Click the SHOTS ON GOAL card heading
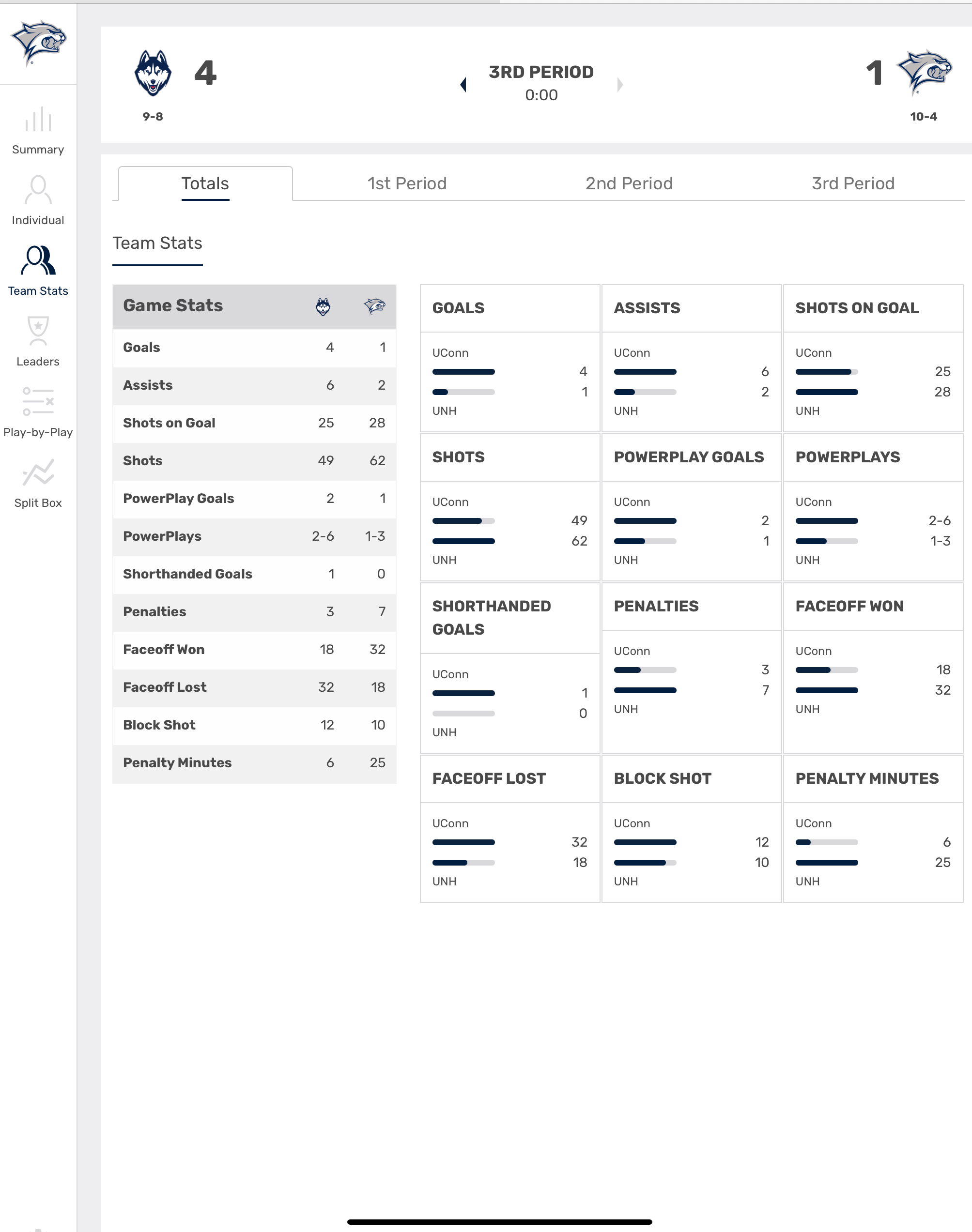Viewport: 972px width, 1232px height. tap(857, 308)
